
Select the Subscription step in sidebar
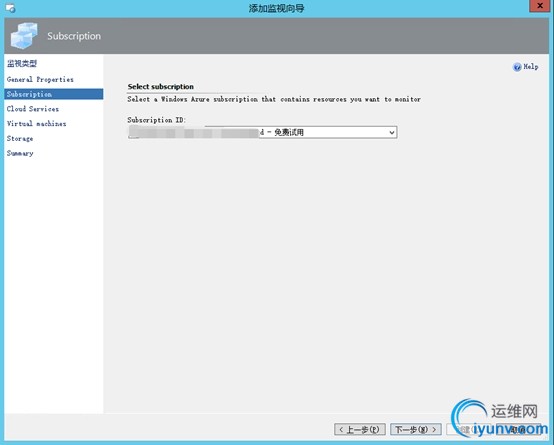pos(54,94)
